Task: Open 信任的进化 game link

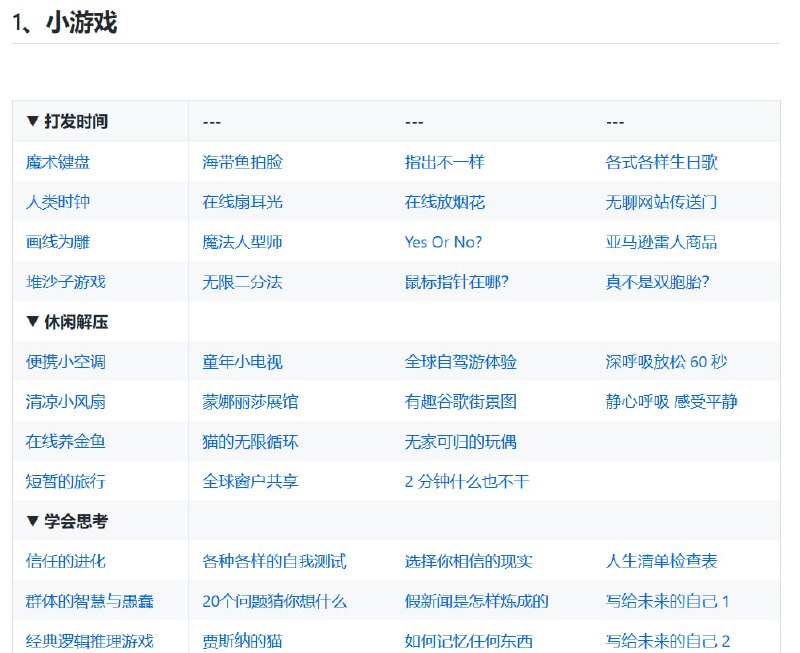Action: pos(55,561)
